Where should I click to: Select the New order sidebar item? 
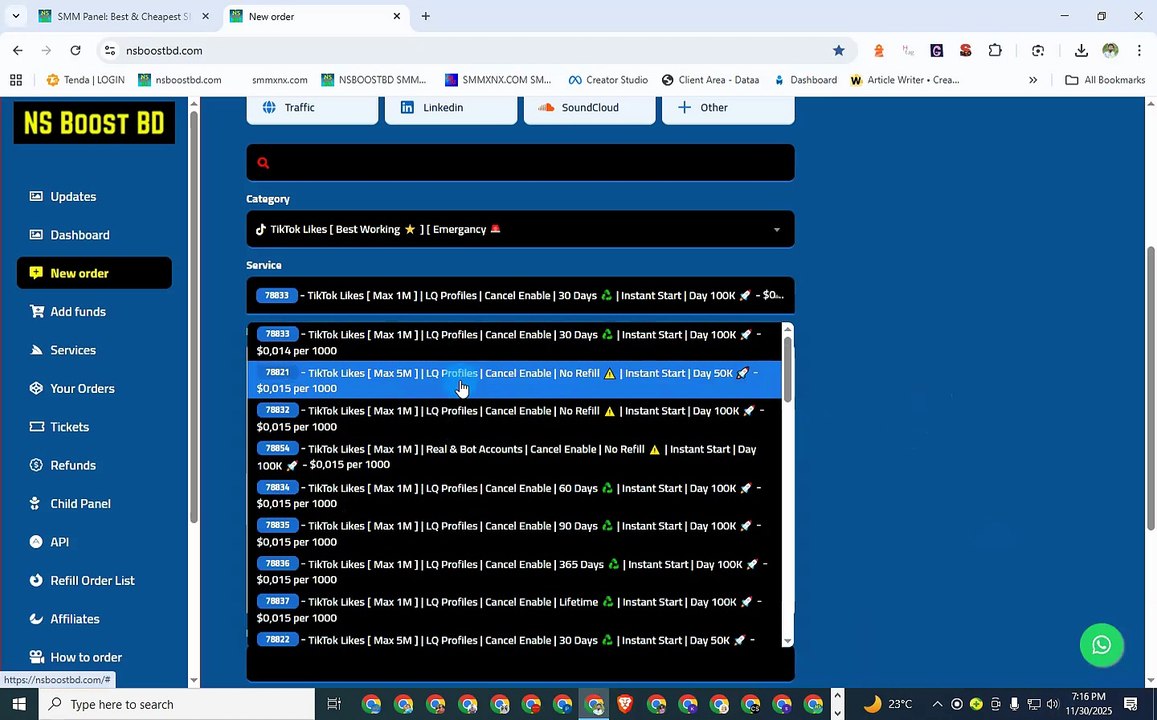coord(94,273)
